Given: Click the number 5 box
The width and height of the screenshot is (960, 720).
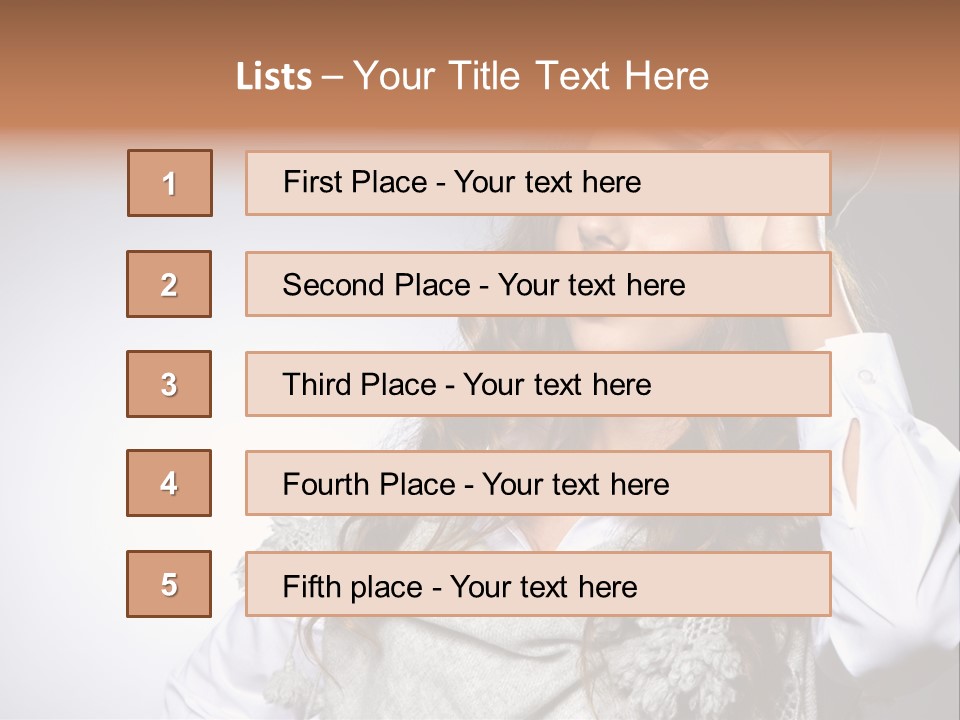Looking at the screenshot, I should (169, 584).
